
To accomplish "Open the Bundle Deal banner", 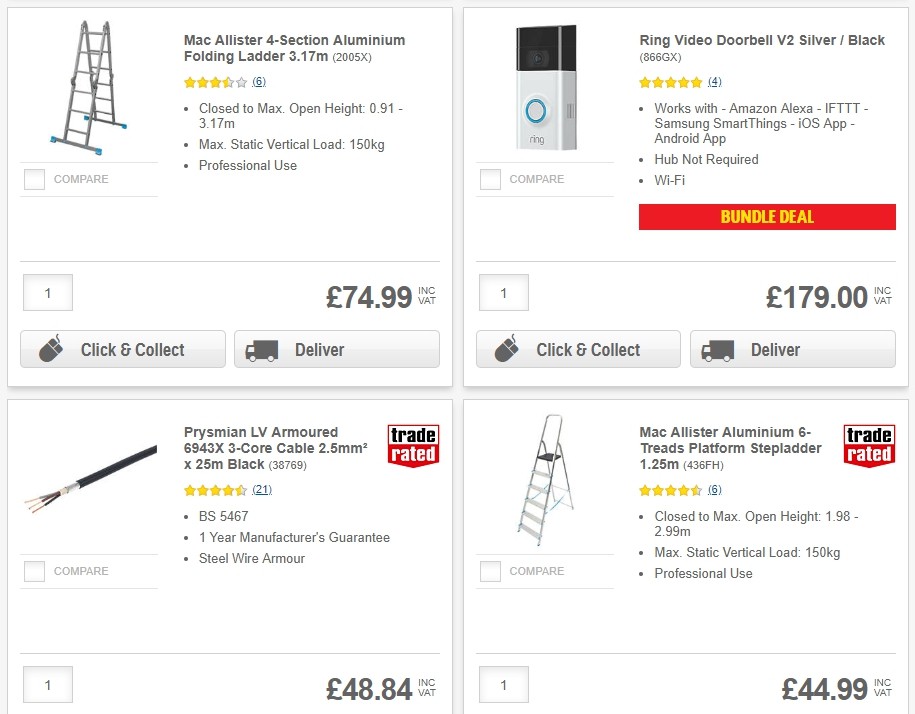I will pos(767,216).
